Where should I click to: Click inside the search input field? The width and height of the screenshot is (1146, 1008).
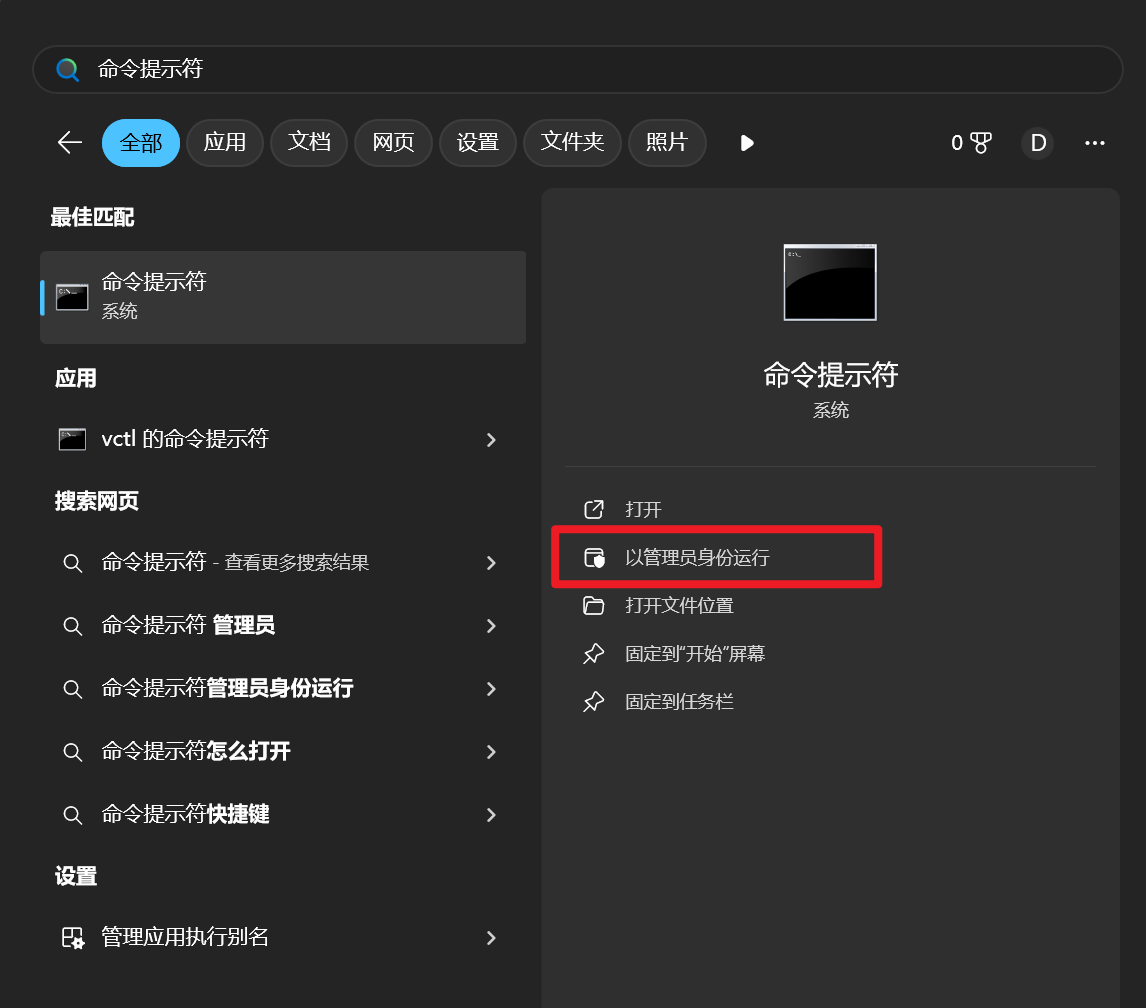click(x=400, y=69)
